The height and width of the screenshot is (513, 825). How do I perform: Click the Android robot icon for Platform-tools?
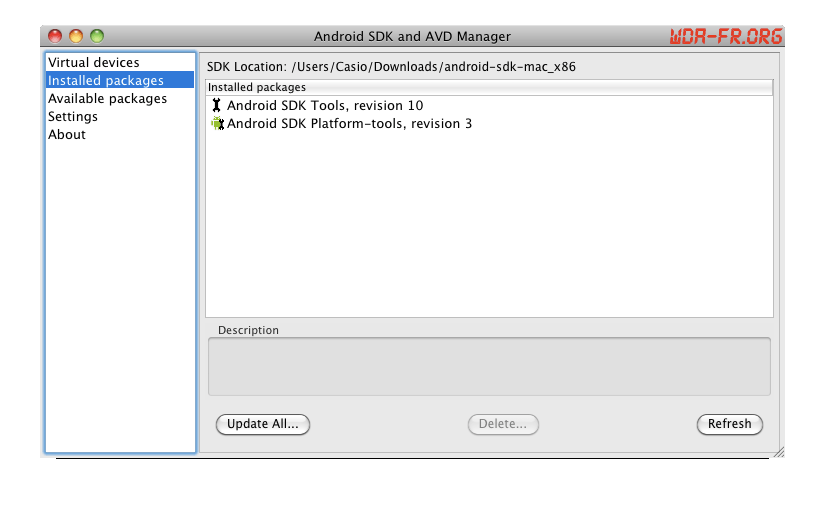[x=217, y=124]
